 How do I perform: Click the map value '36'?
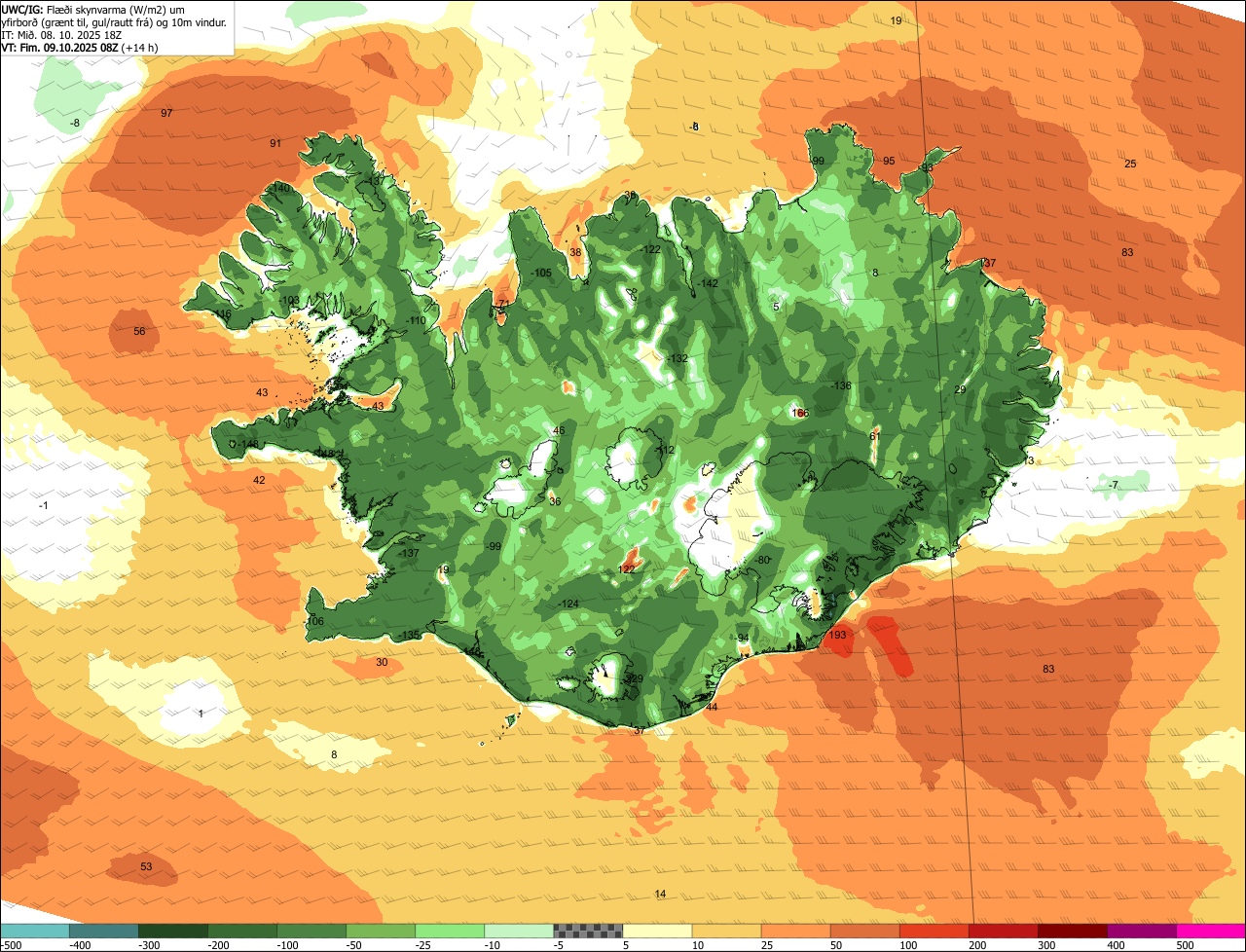click(x=555, y=501)
